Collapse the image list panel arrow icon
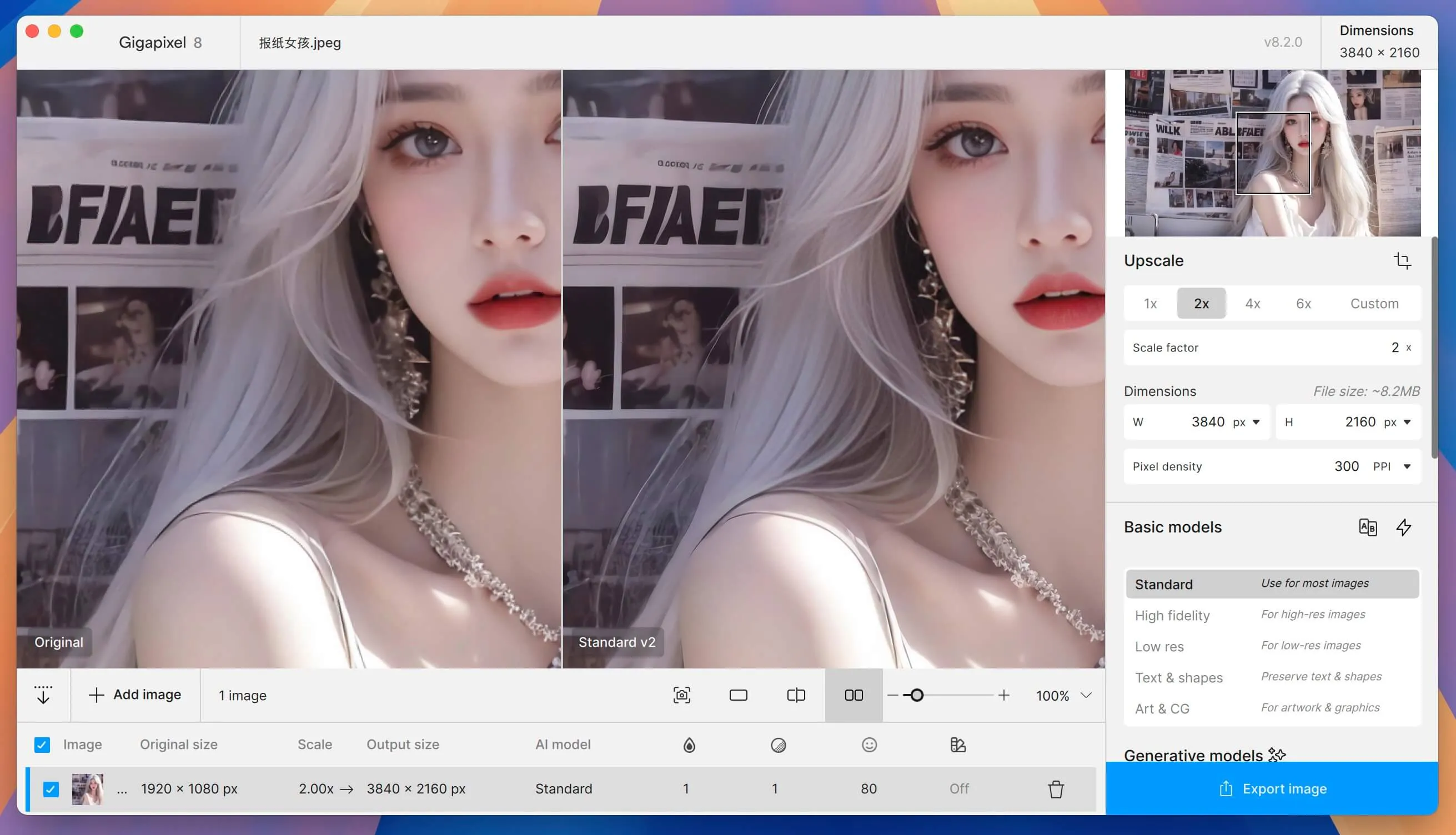Viewport: 1456px width, 835px height. pyautogui.click(x=43, y=695)
